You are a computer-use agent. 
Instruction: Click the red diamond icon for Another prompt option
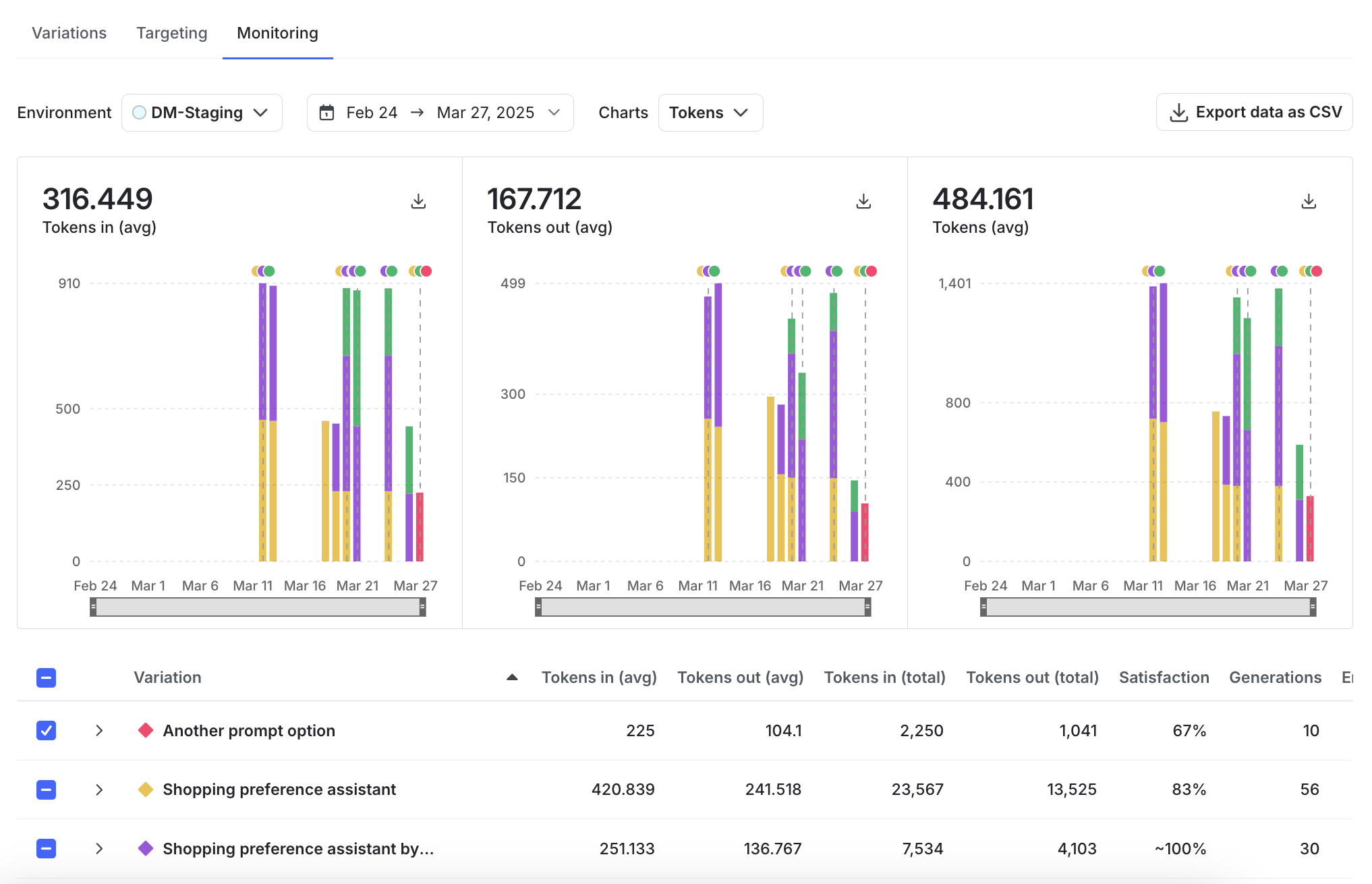point(146,730)
